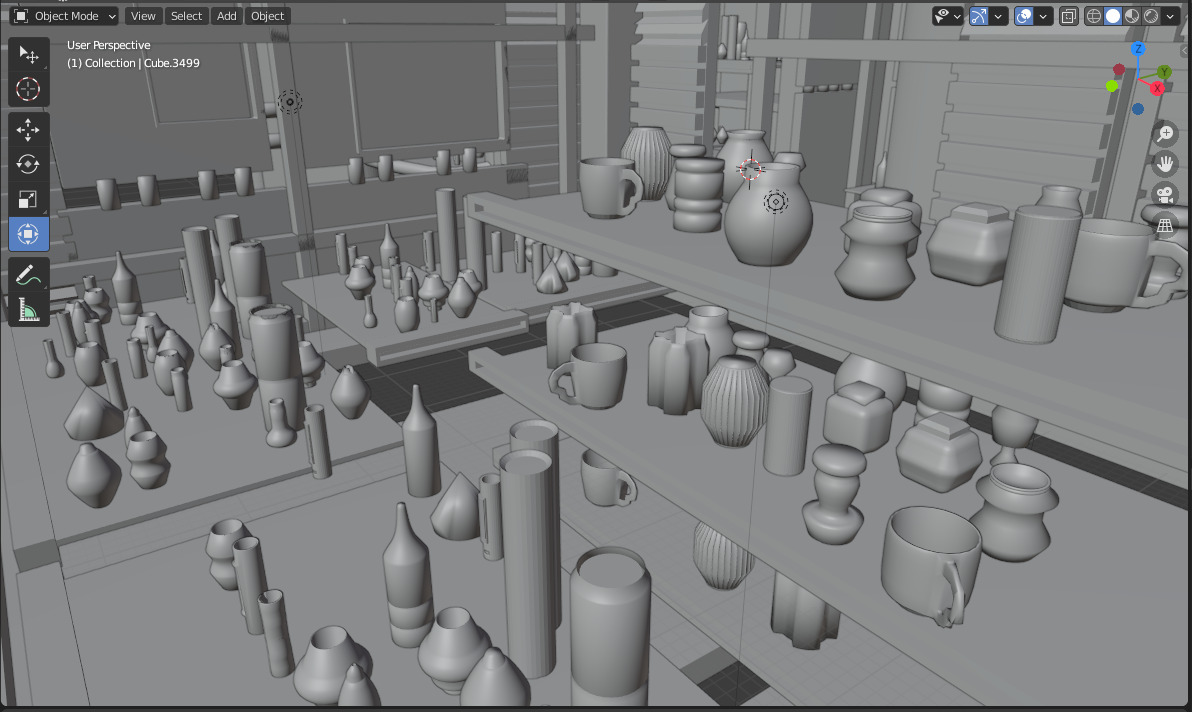
Task: Click the 'User Perspective' label
Action: pos(109,45)
